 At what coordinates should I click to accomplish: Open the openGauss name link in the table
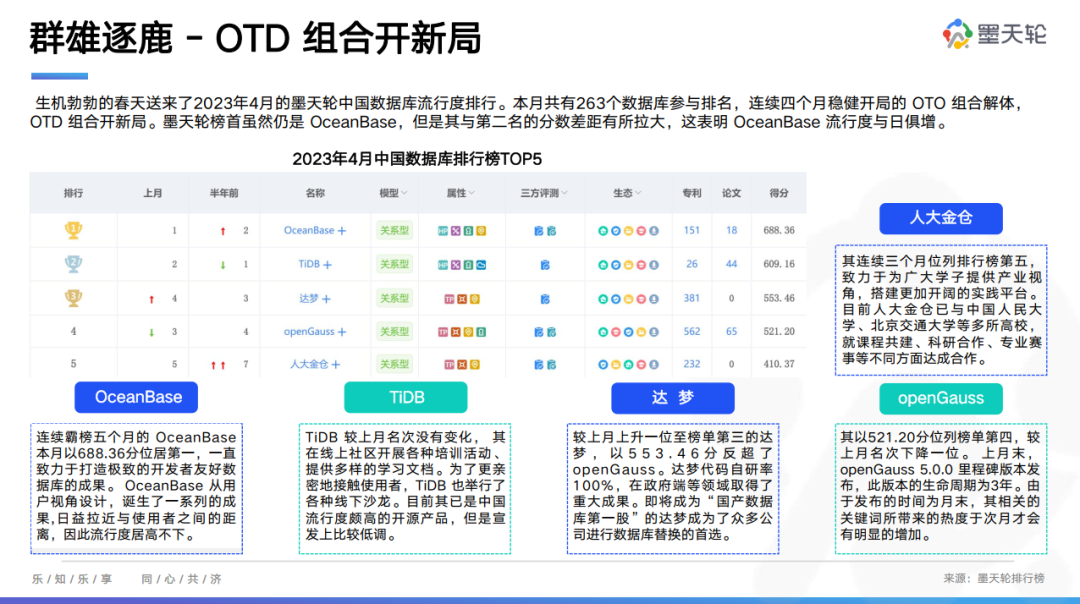tap(309, 331)
